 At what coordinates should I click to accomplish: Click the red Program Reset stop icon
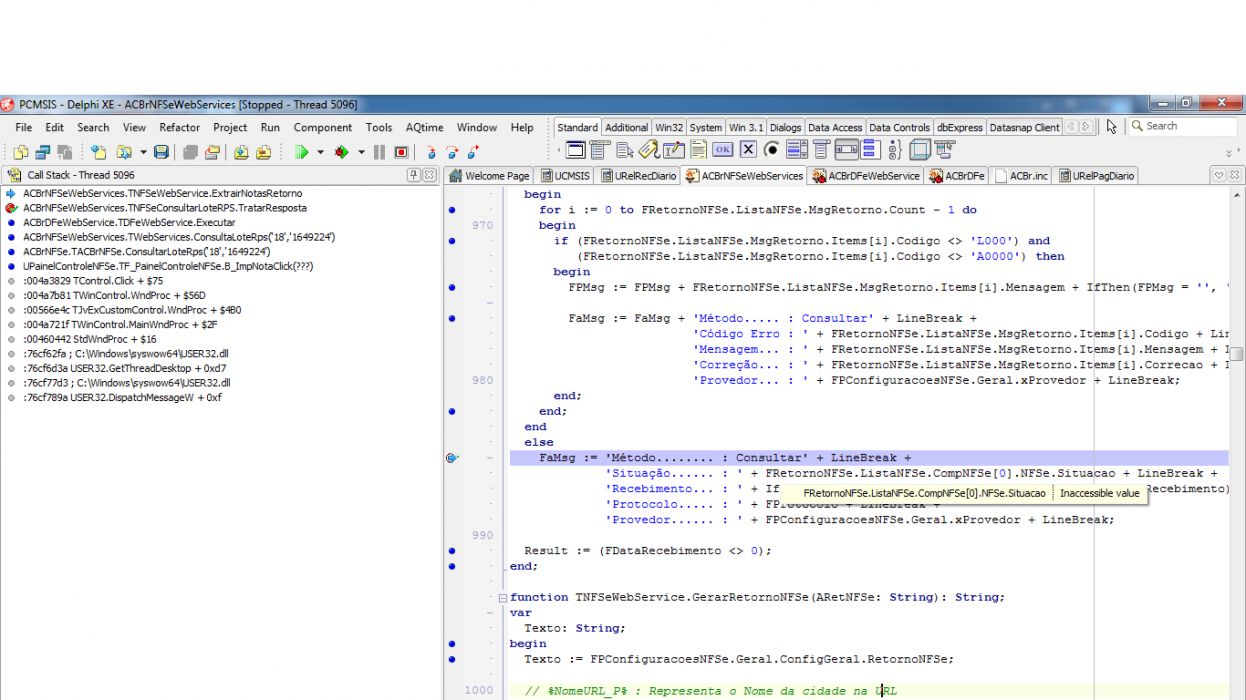pos(401,152)
